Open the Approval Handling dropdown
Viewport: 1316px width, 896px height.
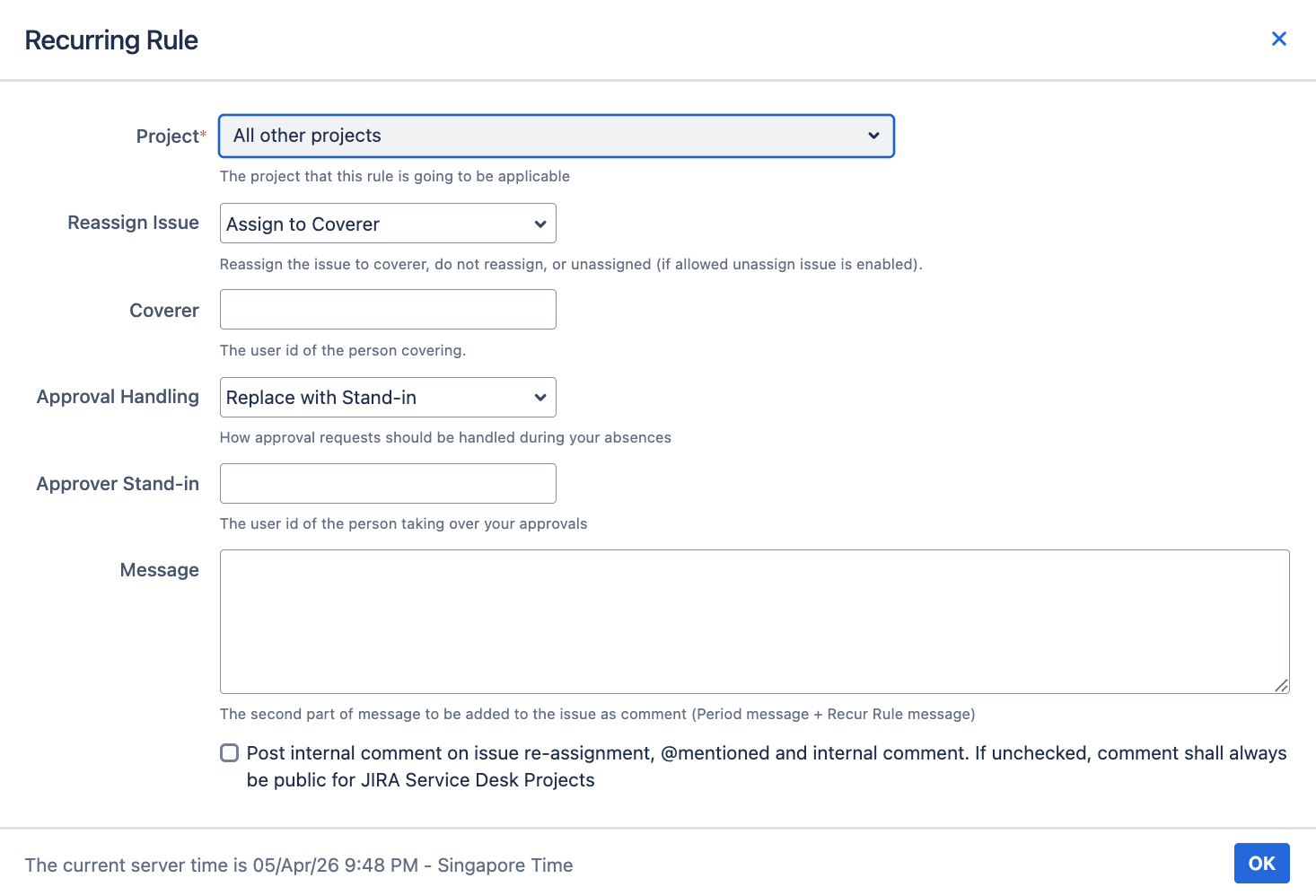tap(387, 397)
